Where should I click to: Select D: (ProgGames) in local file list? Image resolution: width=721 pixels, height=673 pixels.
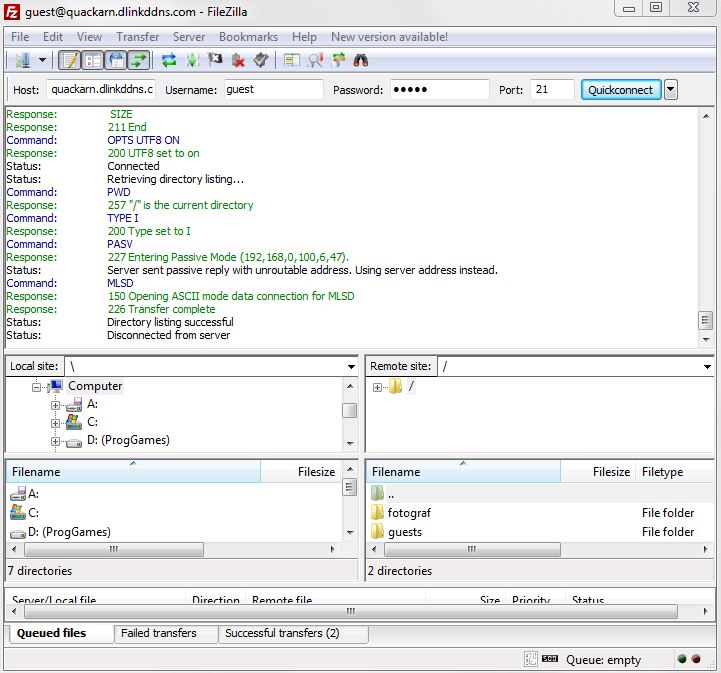[175, 532]
